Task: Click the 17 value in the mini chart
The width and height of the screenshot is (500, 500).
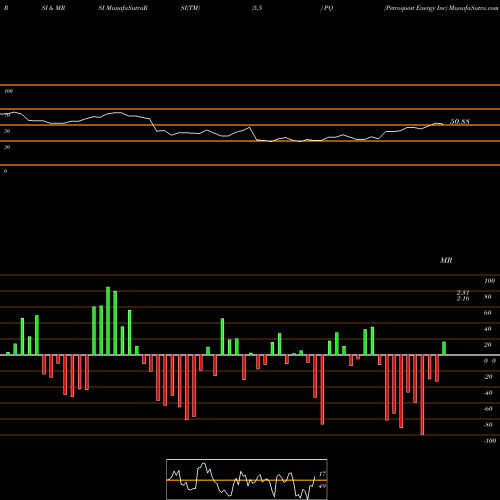Action: (x=322, y=474)
